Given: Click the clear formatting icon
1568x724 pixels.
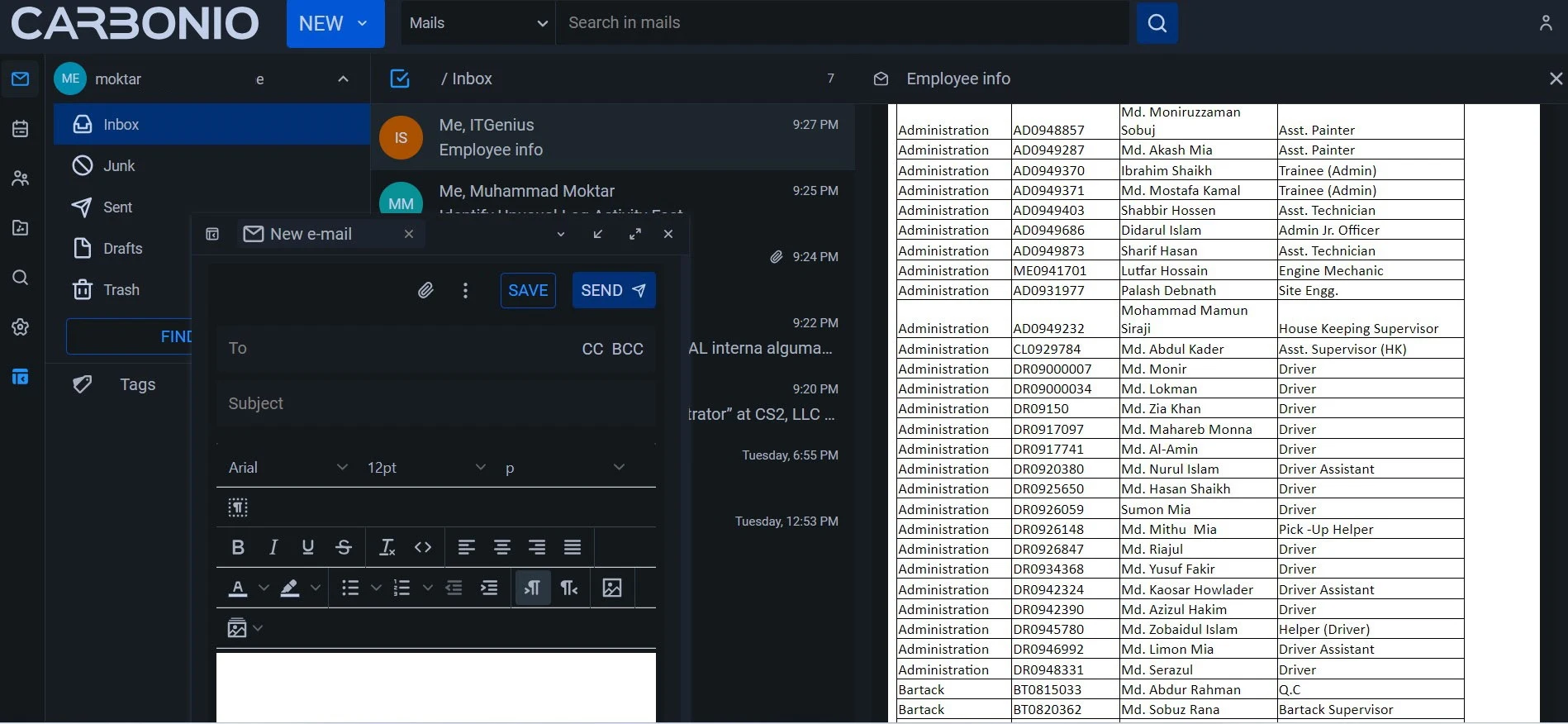Looking at the screenshot, I should (387, 547).
